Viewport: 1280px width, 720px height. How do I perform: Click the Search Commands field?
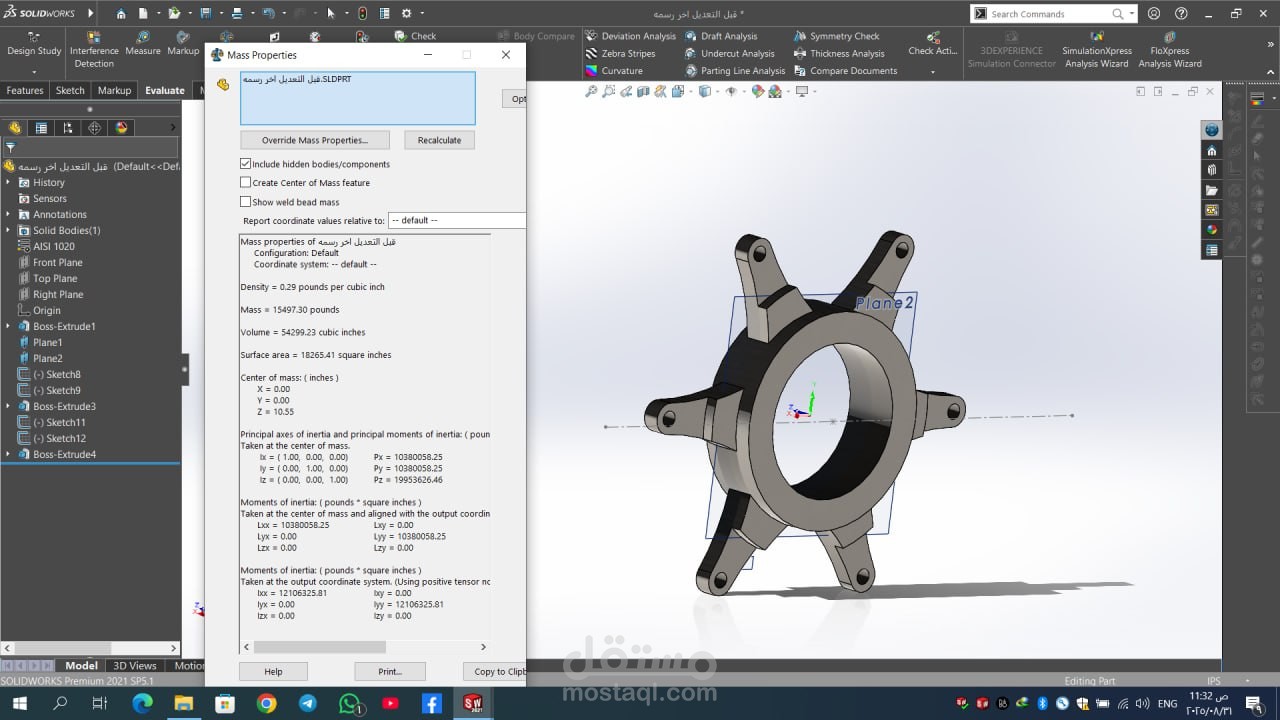(1050, 14)
